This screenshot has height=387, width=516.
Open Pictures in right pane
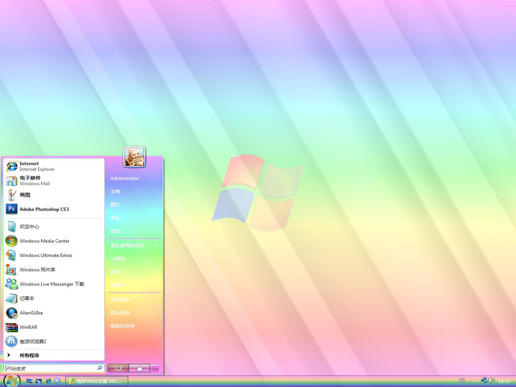[x=134, y=205]
